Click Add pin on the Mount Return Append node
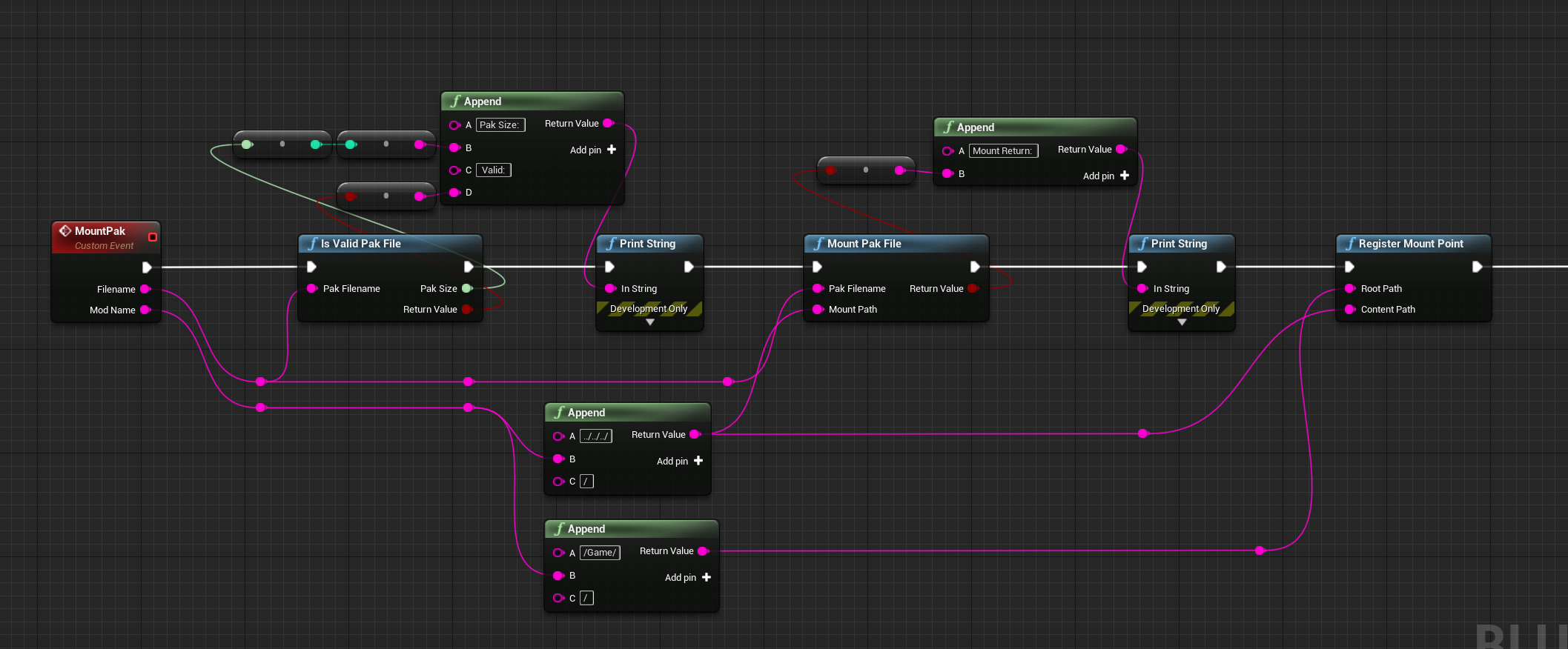This screenshot has height=649, width=1568. pyautogui.click(x=1106, y=176)
